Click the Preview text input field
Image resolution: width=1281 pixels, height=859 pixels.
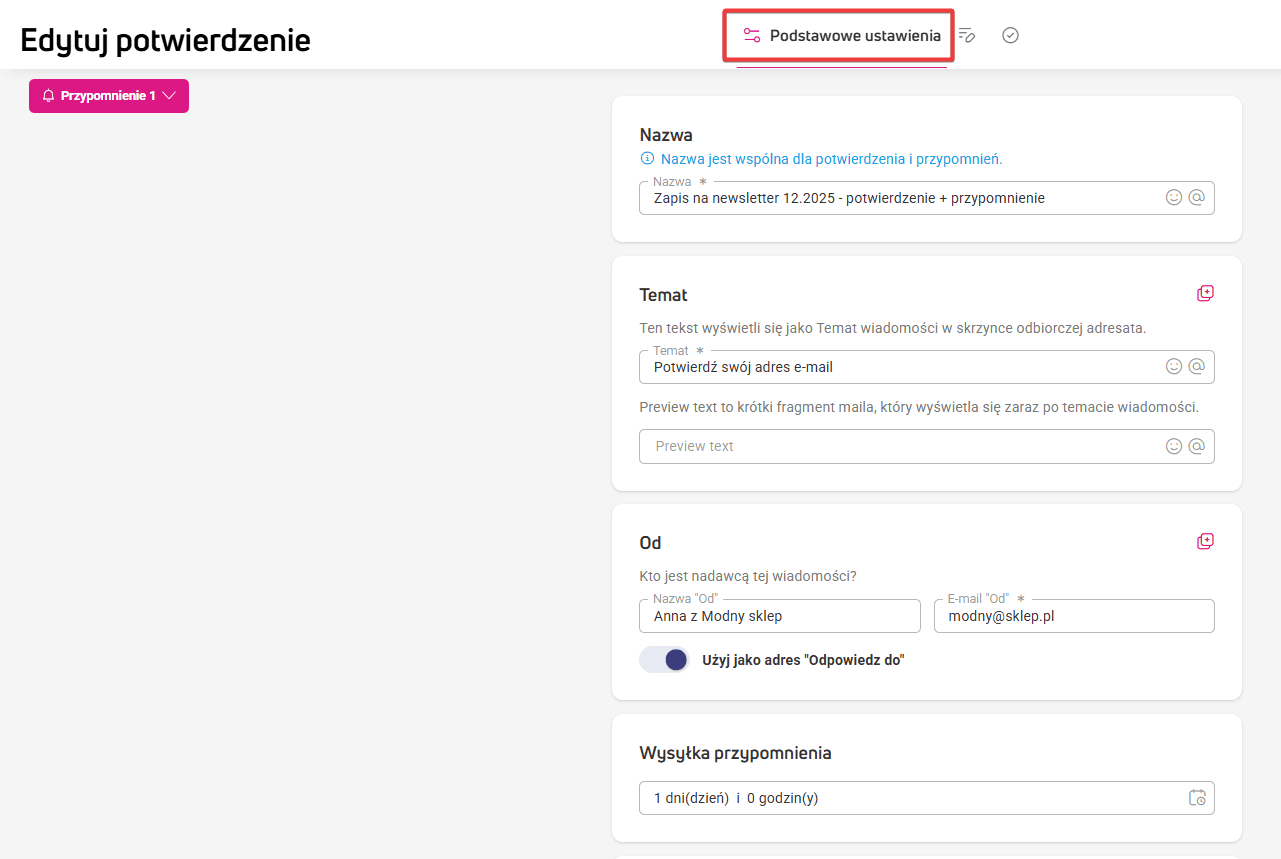coord(900,446)
